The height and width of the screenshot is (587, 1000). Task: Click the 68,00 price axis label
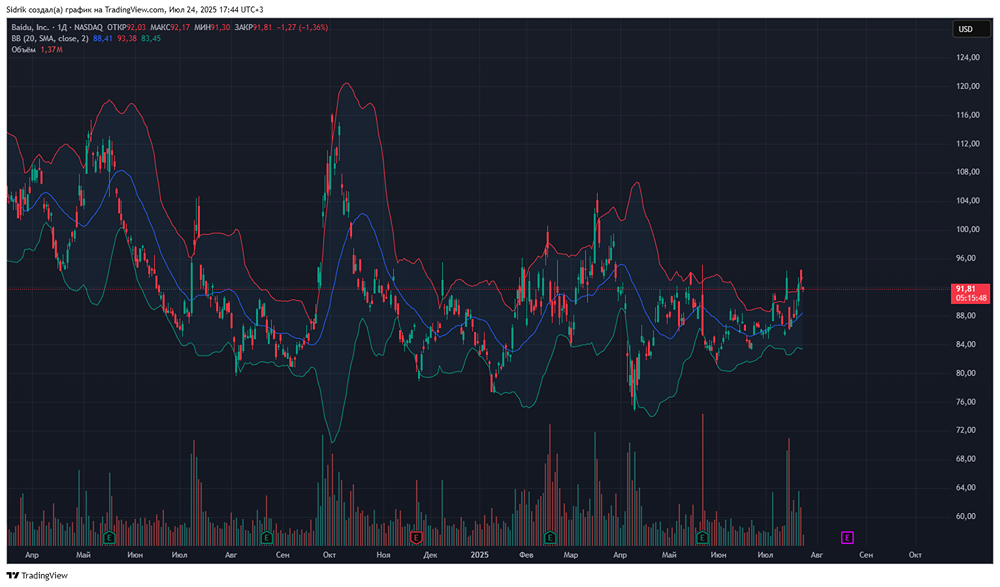pyautogui.click(x=967, y=459)
